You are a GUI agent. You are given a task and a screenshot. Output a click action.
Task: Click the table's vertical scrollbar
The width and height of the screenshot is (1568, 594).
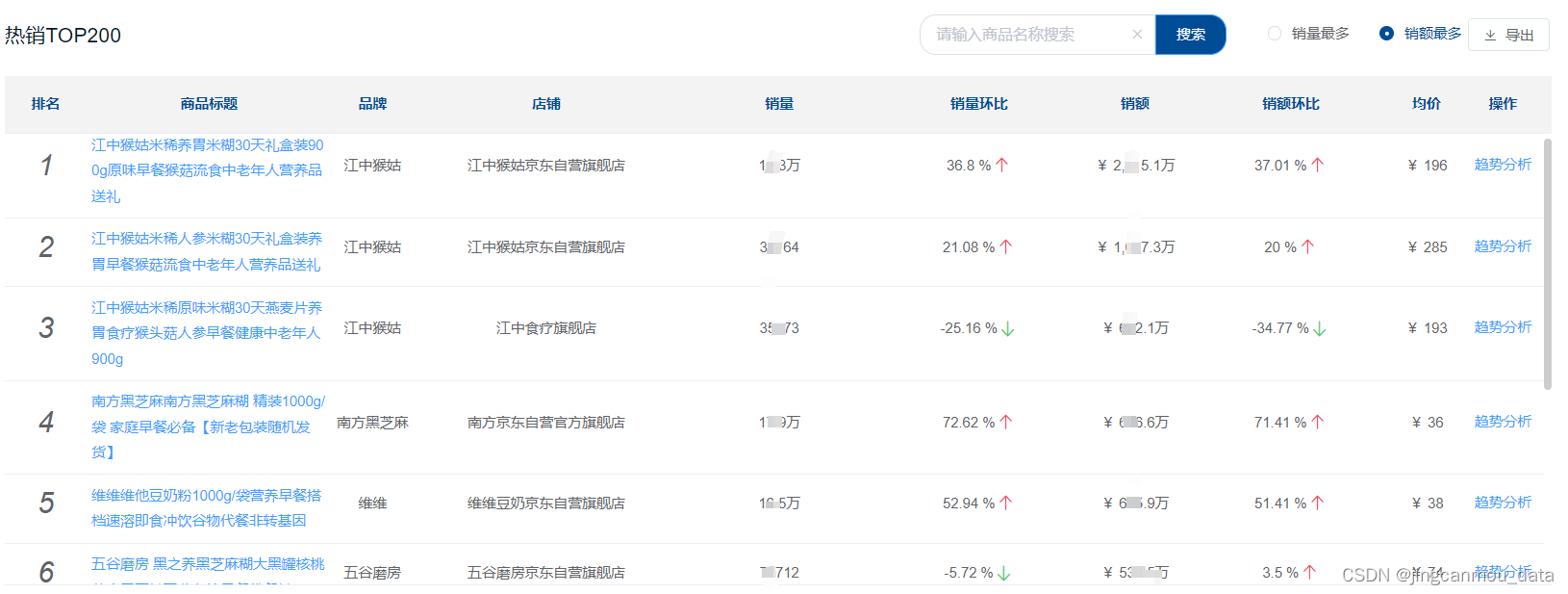(1548, 264)
